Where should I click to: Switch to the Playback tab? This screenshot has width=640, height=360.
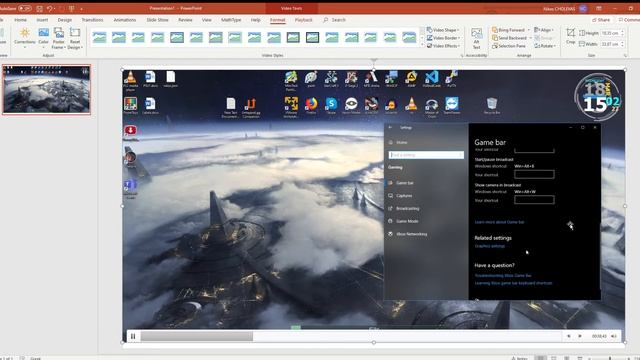pyautogui.click(x=303, y=20)
